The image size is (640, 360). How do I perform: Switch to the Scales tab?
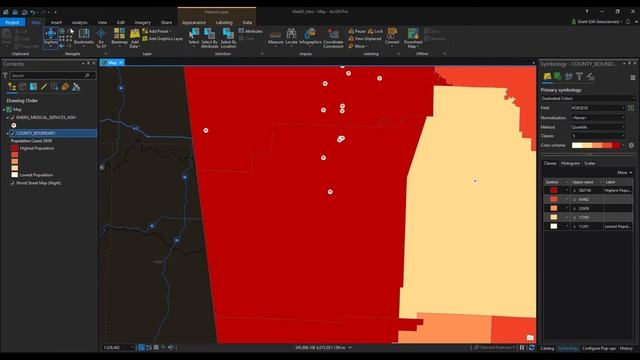[590, 163]
